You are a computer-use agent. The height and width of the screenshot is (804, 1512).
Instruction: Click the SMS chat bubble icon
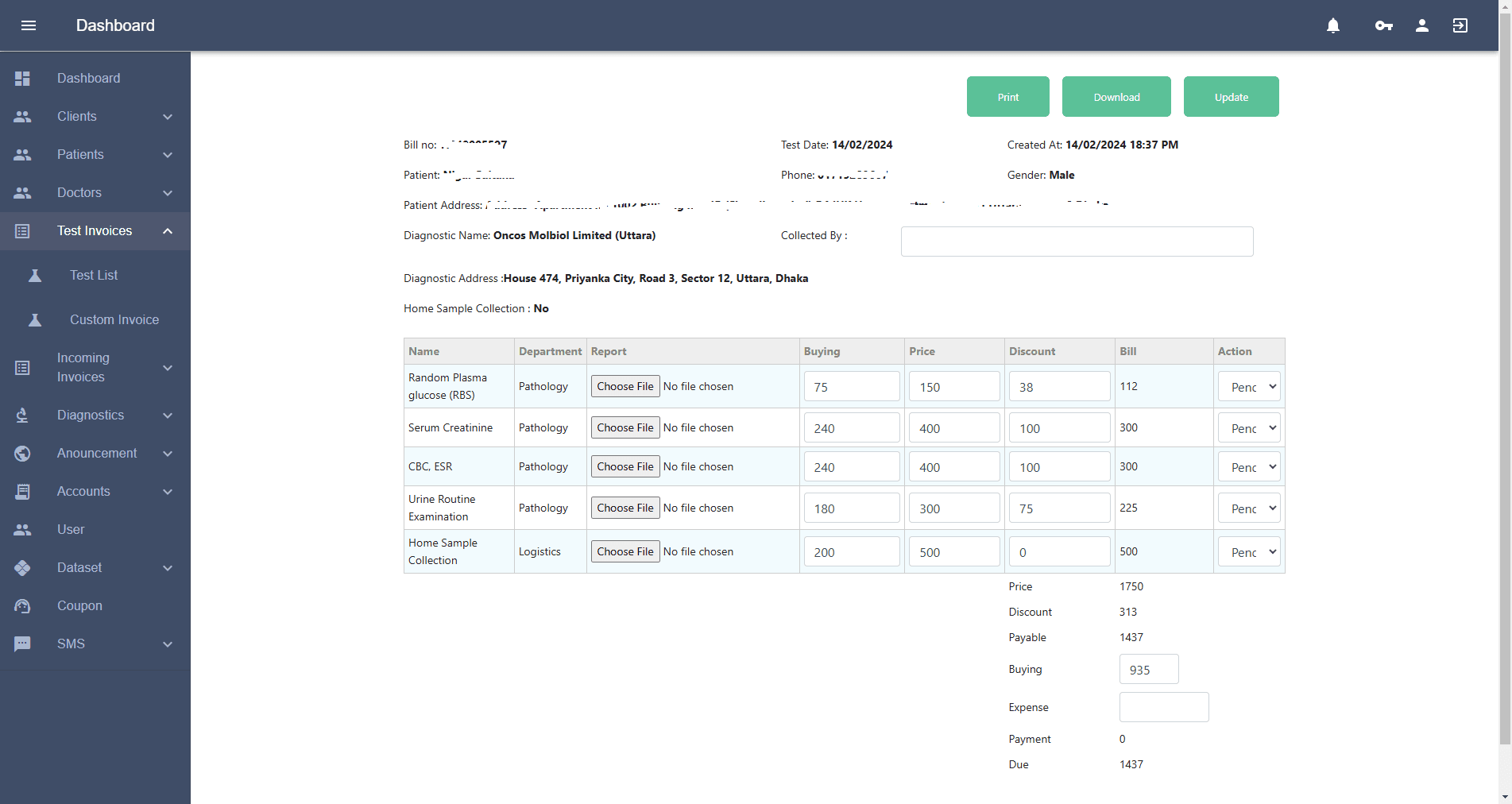click(22, 644)
